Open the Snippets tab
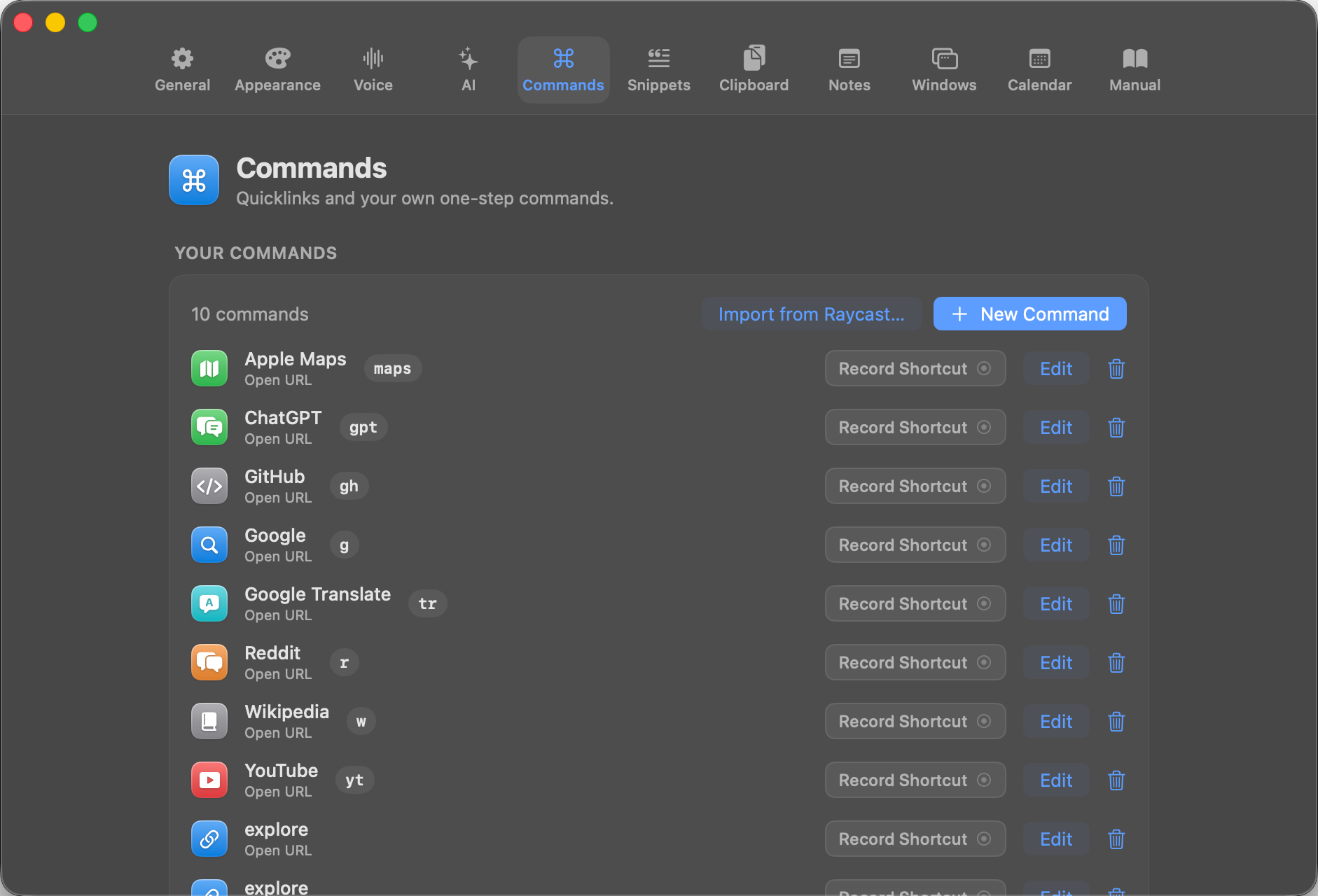This screenshot has height=896, width=1318. pos(659,70)
